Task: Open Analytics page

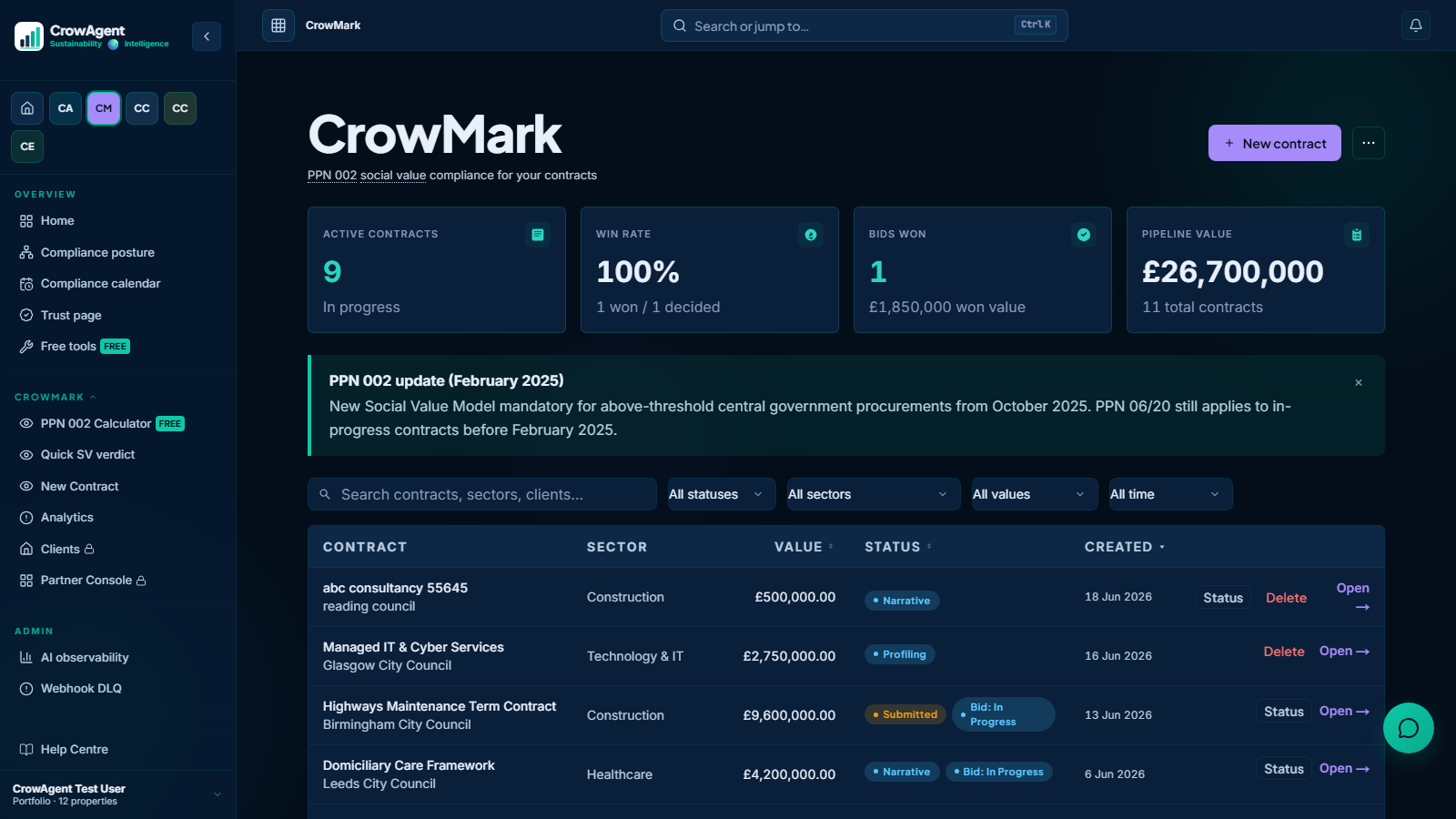Action: point(117,518)
